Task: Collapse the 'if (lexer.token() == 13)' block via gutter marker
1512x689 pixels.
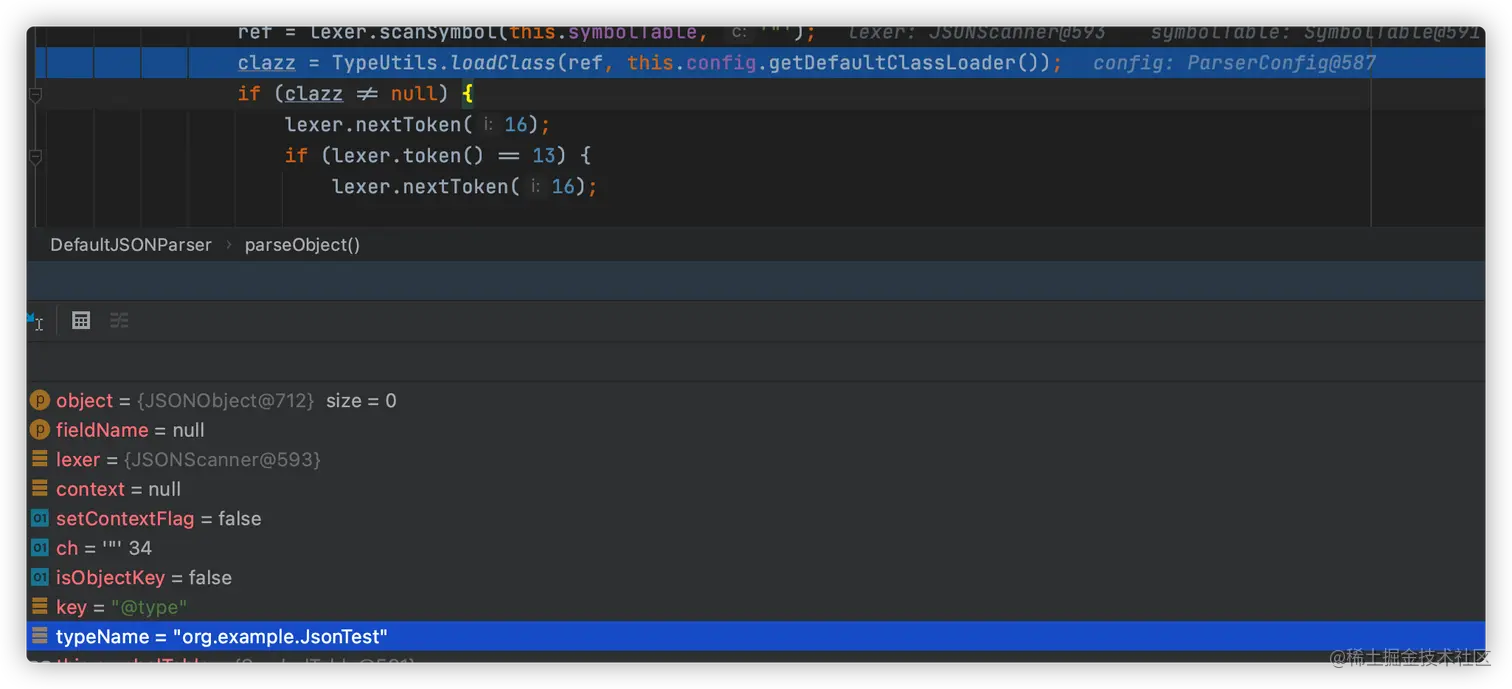Action: click(35, 157)
